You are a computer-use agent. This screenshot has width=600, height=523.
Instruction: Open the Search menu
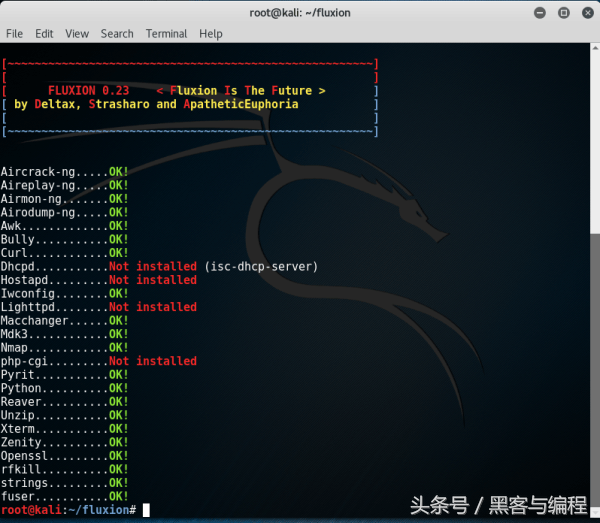[117, 34]
